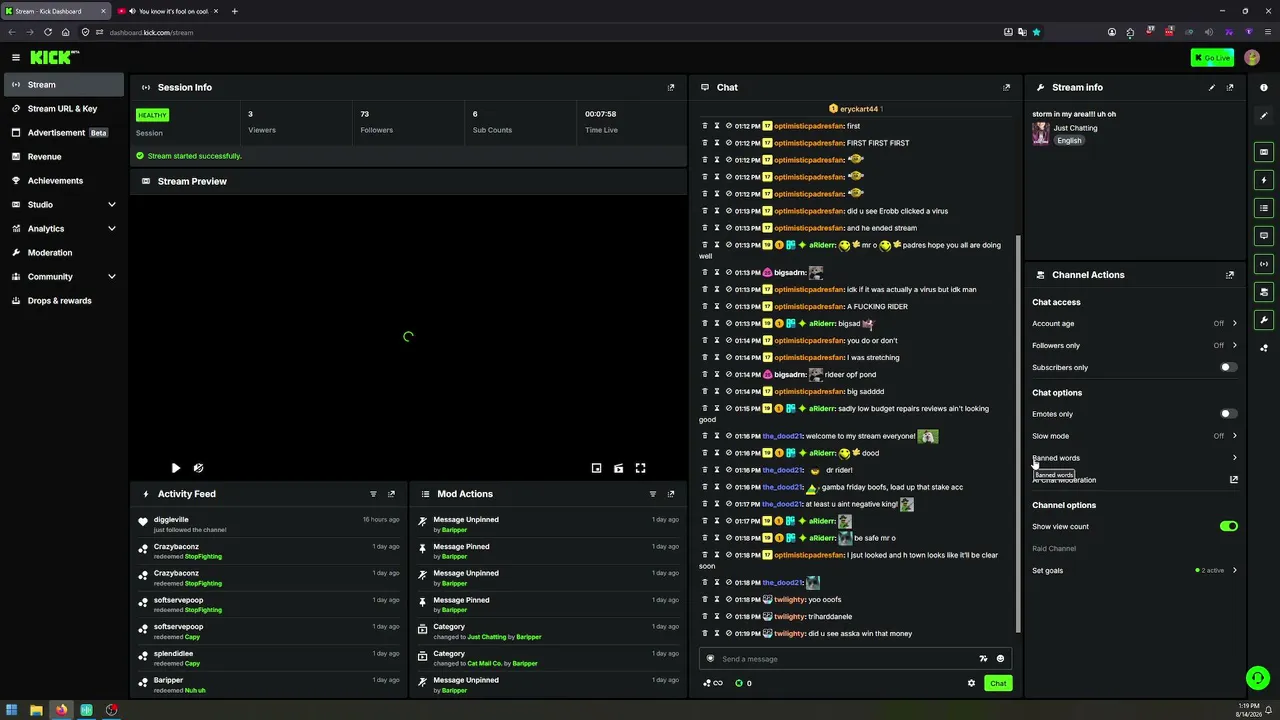Open pop-out icon beside AI Chat Moderation
This screenshot has width=1280, height=720.
(1234, 480)
